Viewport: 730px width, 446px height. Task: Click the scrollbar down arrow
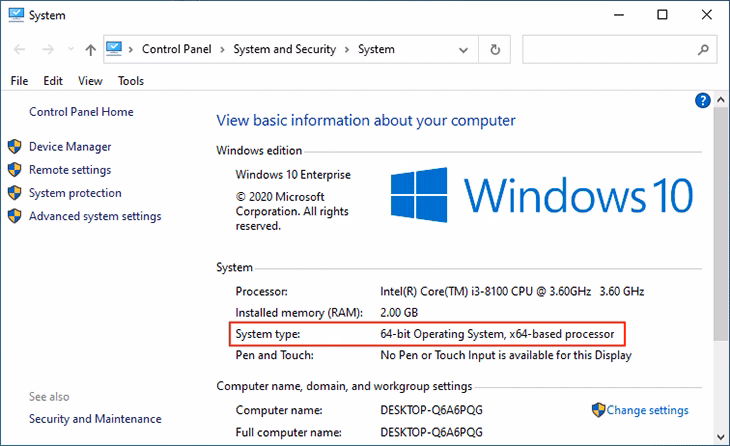pos(721,437)
